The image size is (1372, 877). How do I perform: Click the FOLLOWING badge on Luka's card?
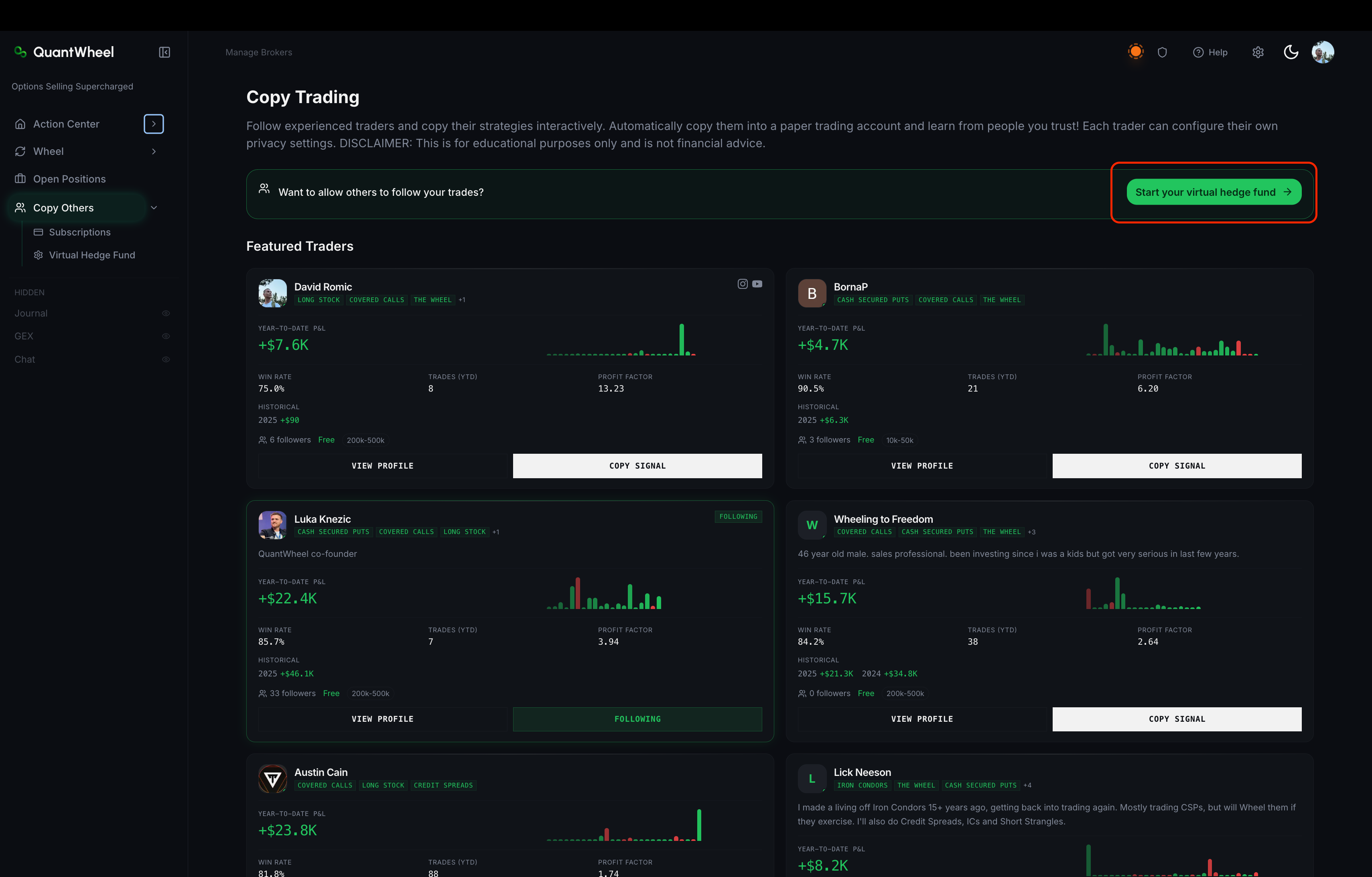(x=739, y=516)
